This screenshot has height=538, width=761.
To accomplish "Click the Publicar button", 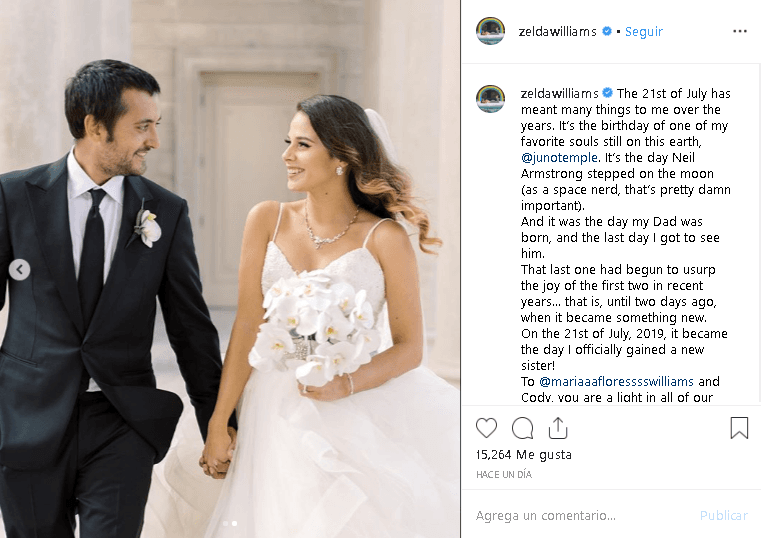I will point(724,515).
